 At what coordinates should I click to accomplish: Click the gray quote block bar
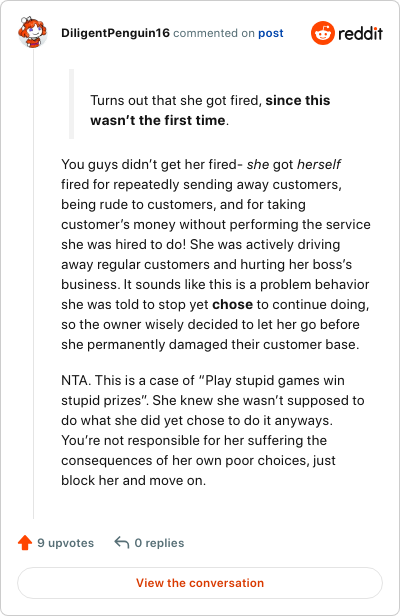[x=72, y=104]
